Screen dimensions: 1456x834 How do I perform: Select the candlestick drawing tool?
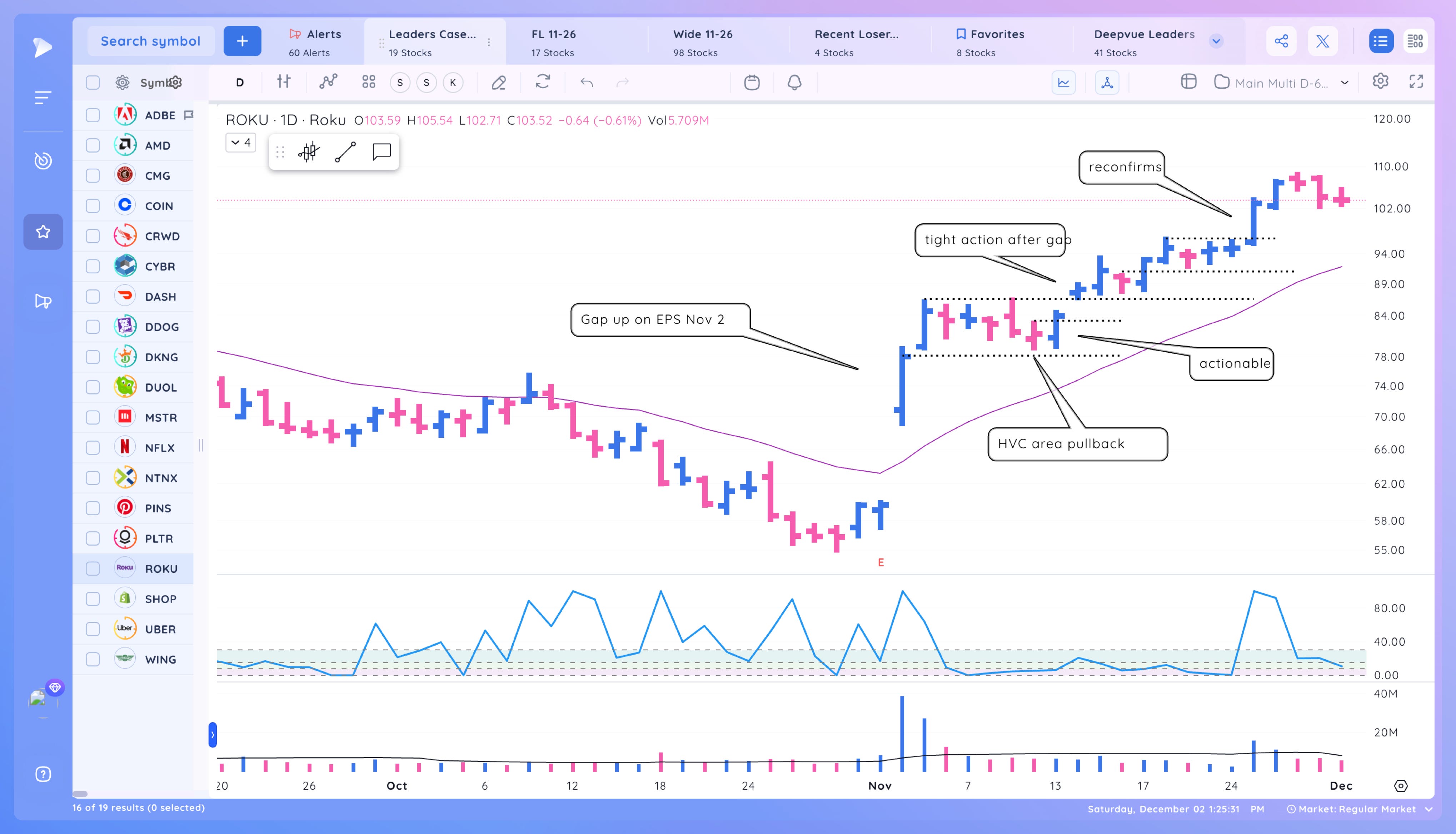pos(309,152)
